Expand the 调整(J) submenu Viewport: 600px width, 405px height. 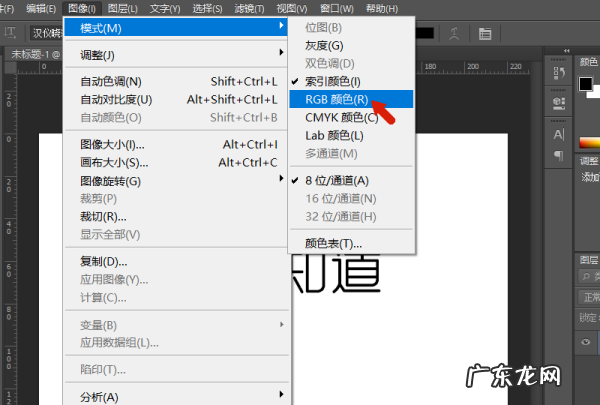176,55
